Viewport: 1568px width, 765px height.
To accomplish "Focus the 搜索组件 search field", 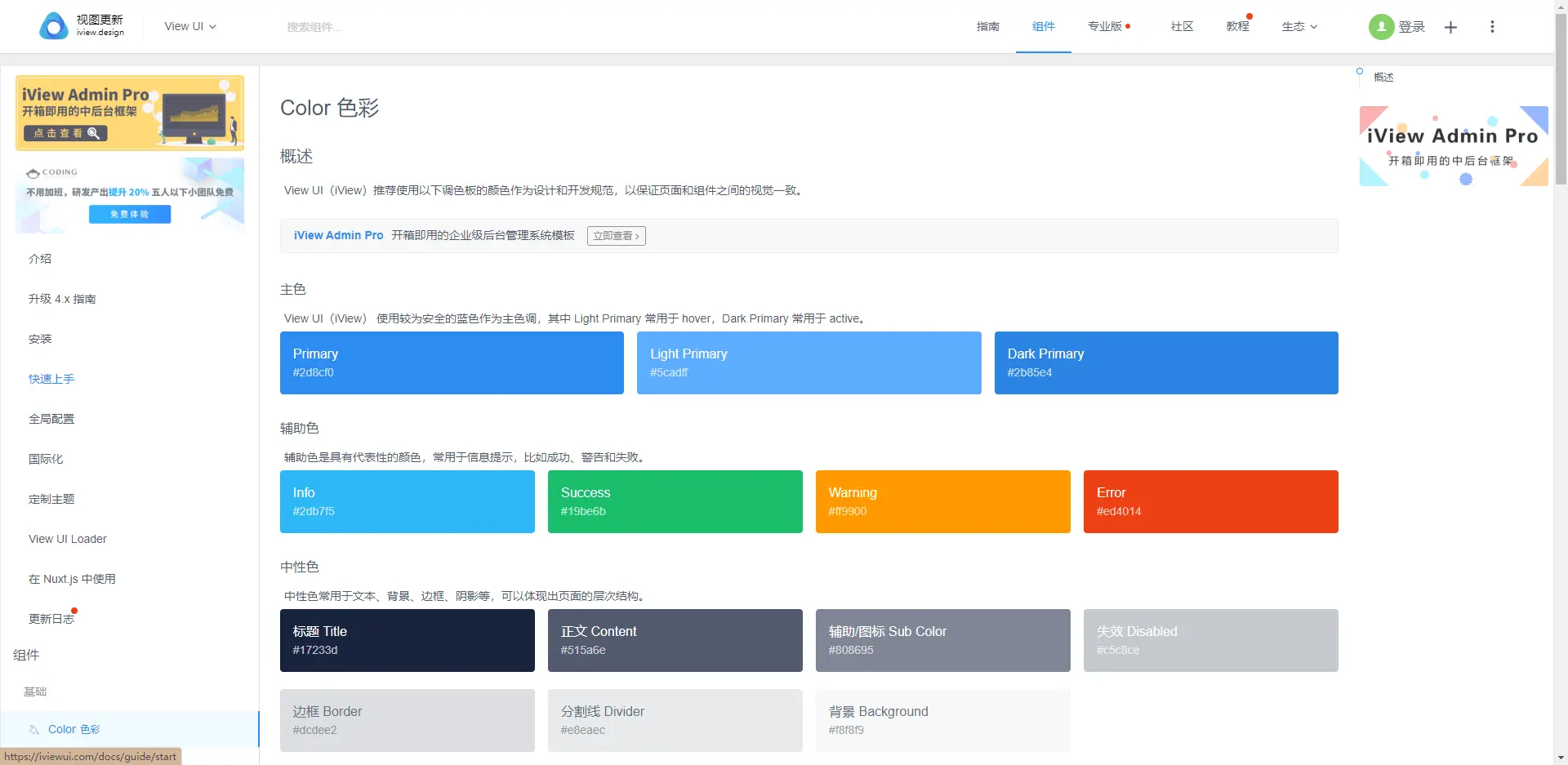I will click(x=314, y=27).
